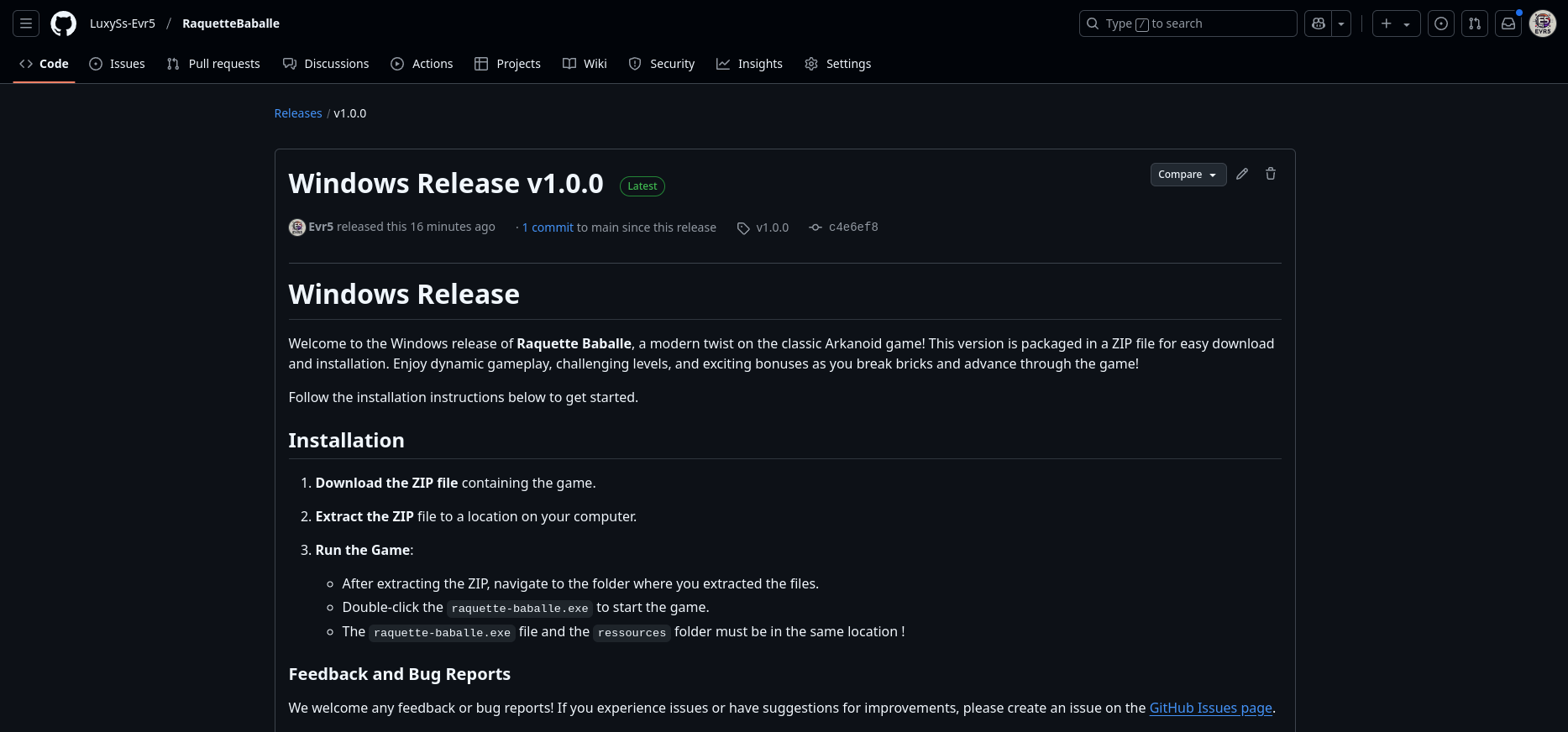Click the search bar field
Screen dimensions: 1568x732
pyautogui.click(x=1188, y=24)
